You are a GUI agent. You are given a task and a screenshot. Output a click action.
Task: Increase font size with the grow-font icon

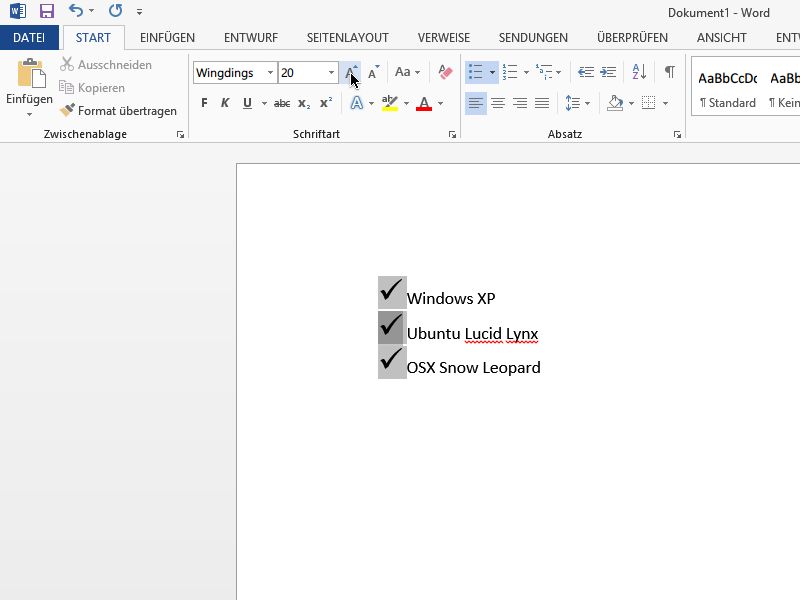(x=351, y=73)
